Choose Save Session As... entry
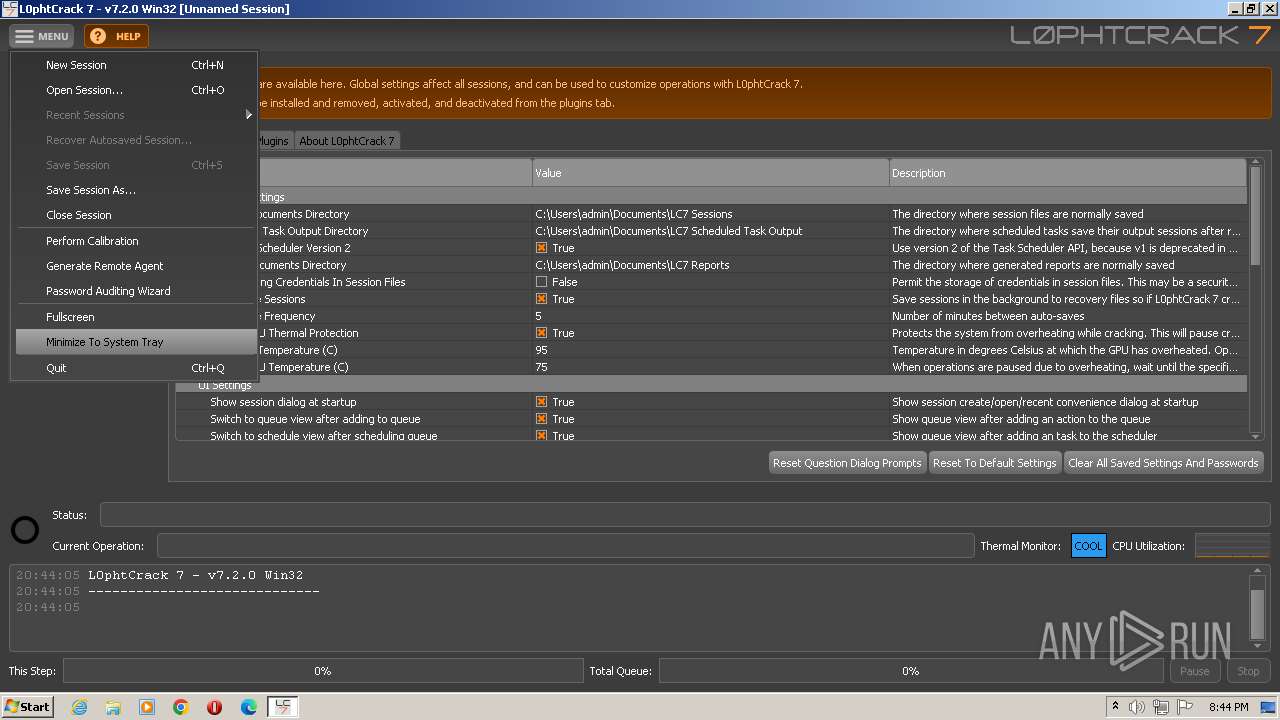 (x=136, y=190)
